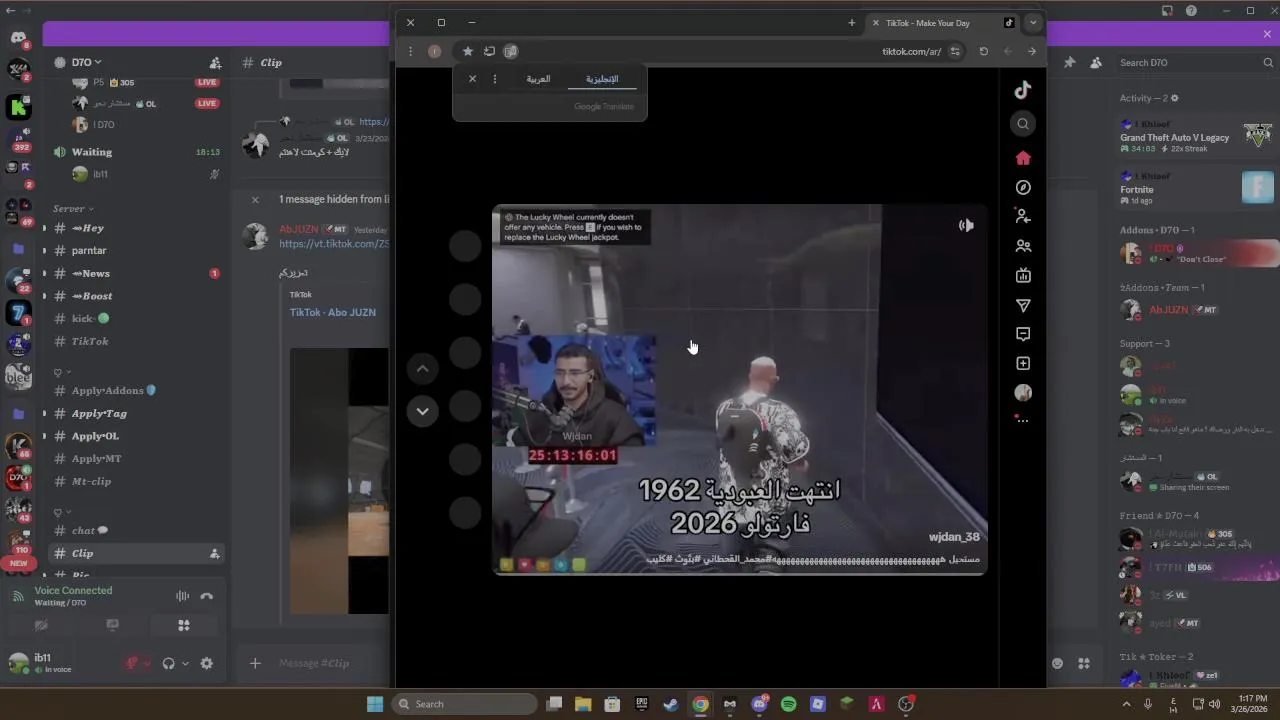Viewport: 1280px width, 720px height.
Task: Open Chrome profile avatar
Action: [434, 51]
